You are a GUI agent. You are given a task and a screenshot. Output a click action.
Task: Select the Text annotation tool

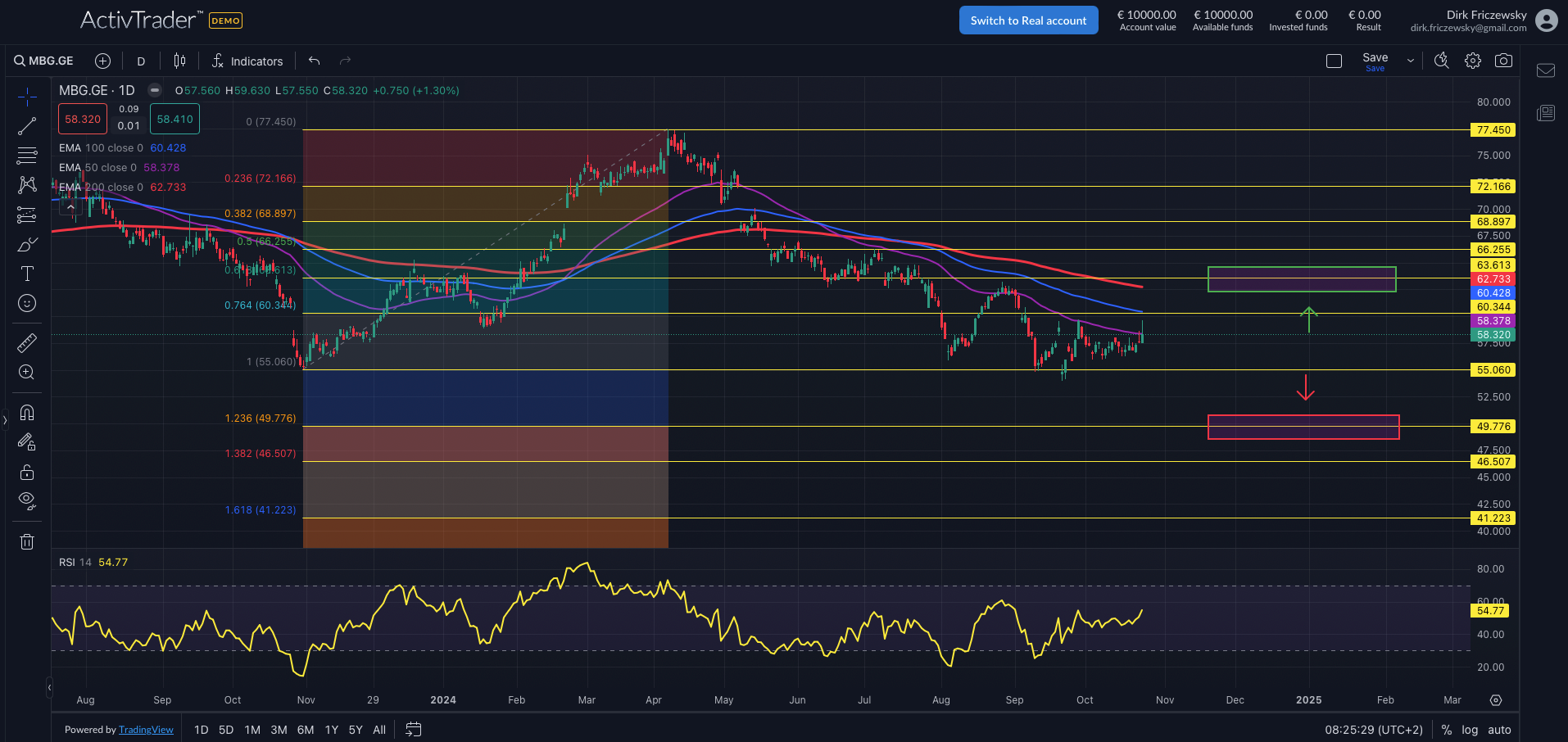(27, 274)
